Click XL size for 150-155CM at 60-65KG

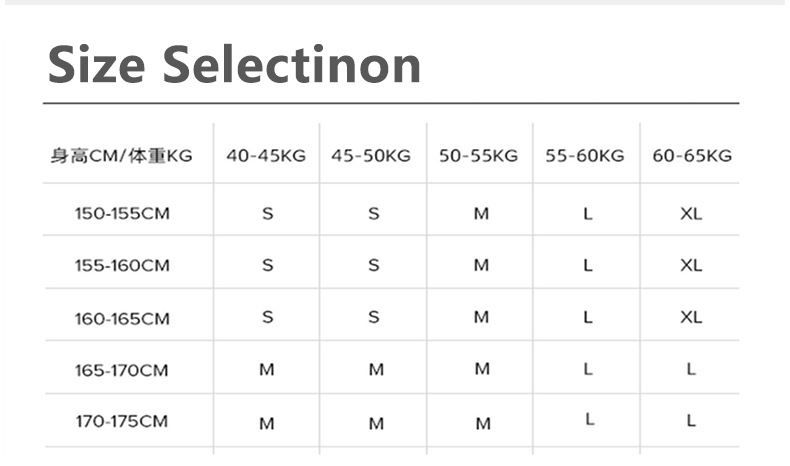click(x=691, y=213)
